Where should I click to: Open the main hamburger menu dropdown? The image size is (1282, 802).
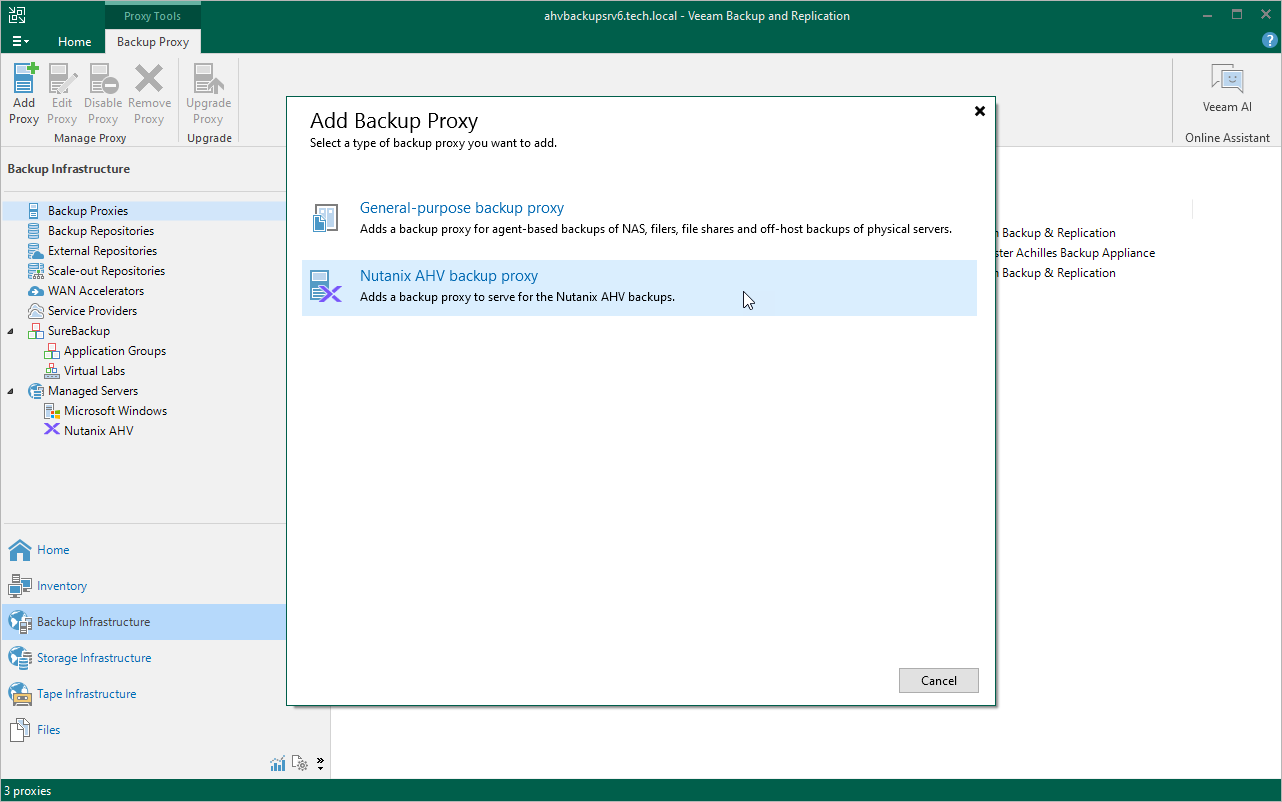pos(21,41)
